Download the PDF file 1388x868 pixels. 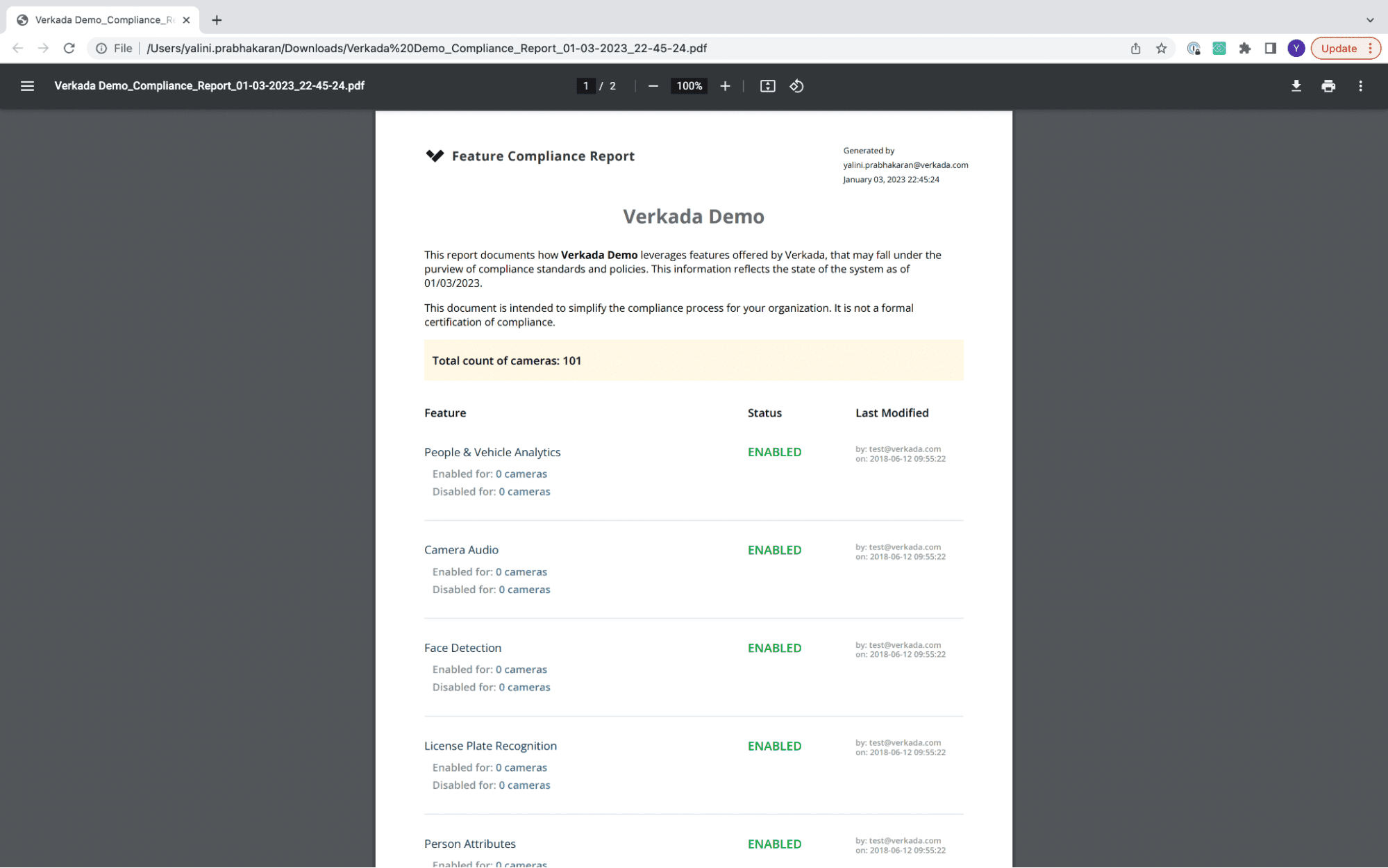[1296, 86]
